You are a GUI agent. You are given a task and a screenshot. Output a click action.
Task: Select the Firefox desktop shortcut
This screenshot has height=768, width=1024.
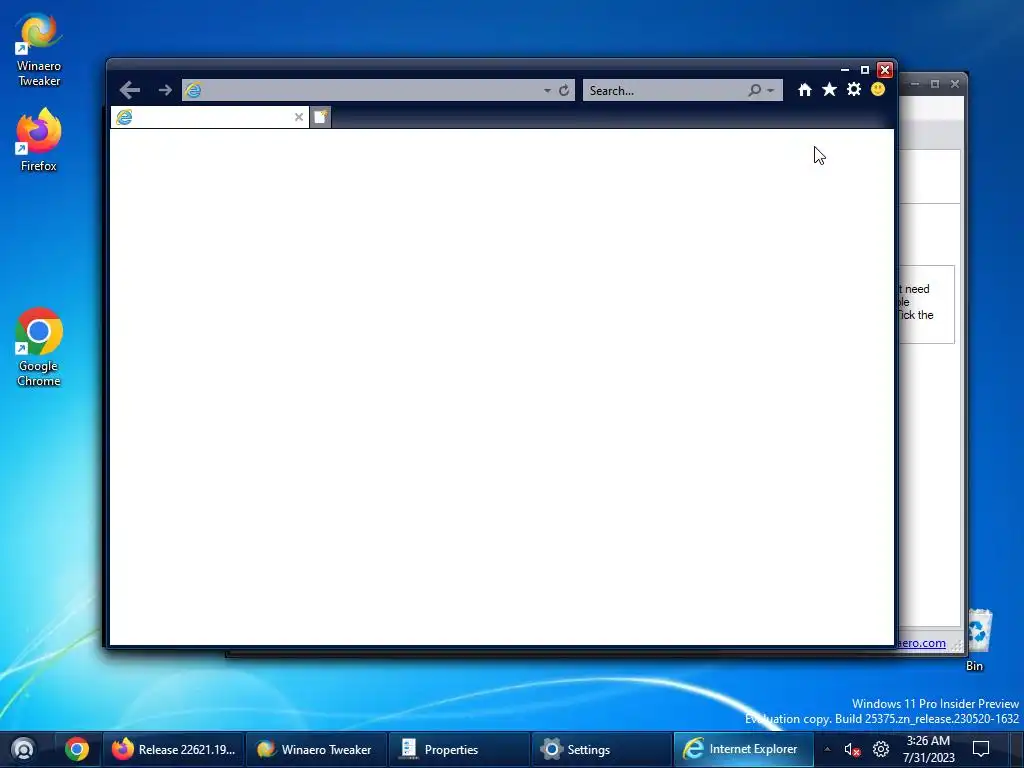pyautogui.click(x=39, y=140)
